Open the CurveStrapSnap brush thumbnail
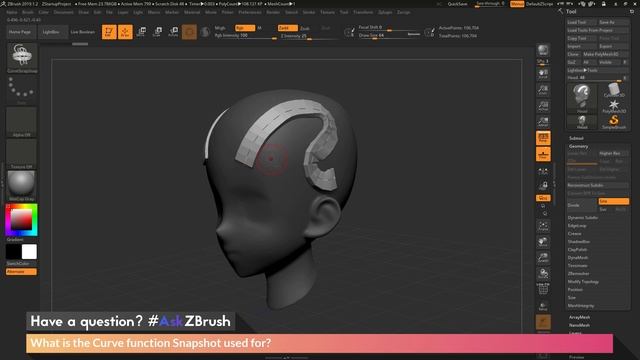 point(22,57)
